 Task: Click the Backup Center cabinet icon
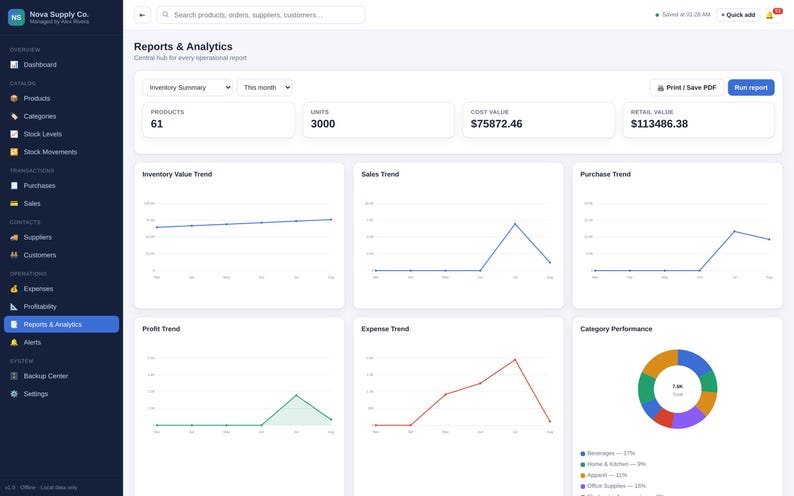tap(14, 376)
